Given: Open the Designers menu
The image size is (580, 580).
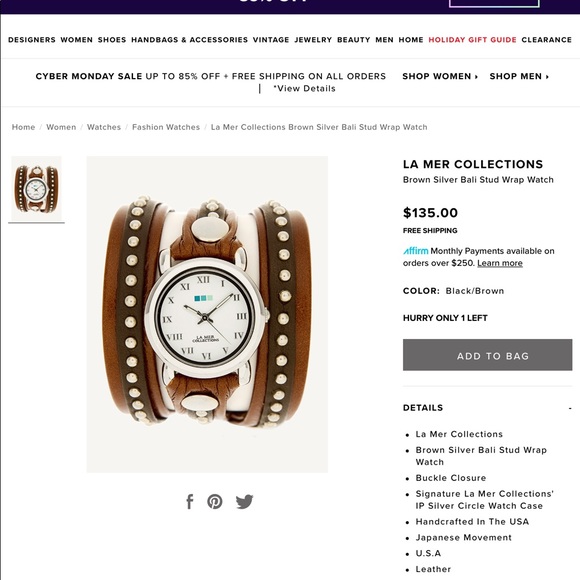Looking at the screenshot, I should (x=32, y=40).
